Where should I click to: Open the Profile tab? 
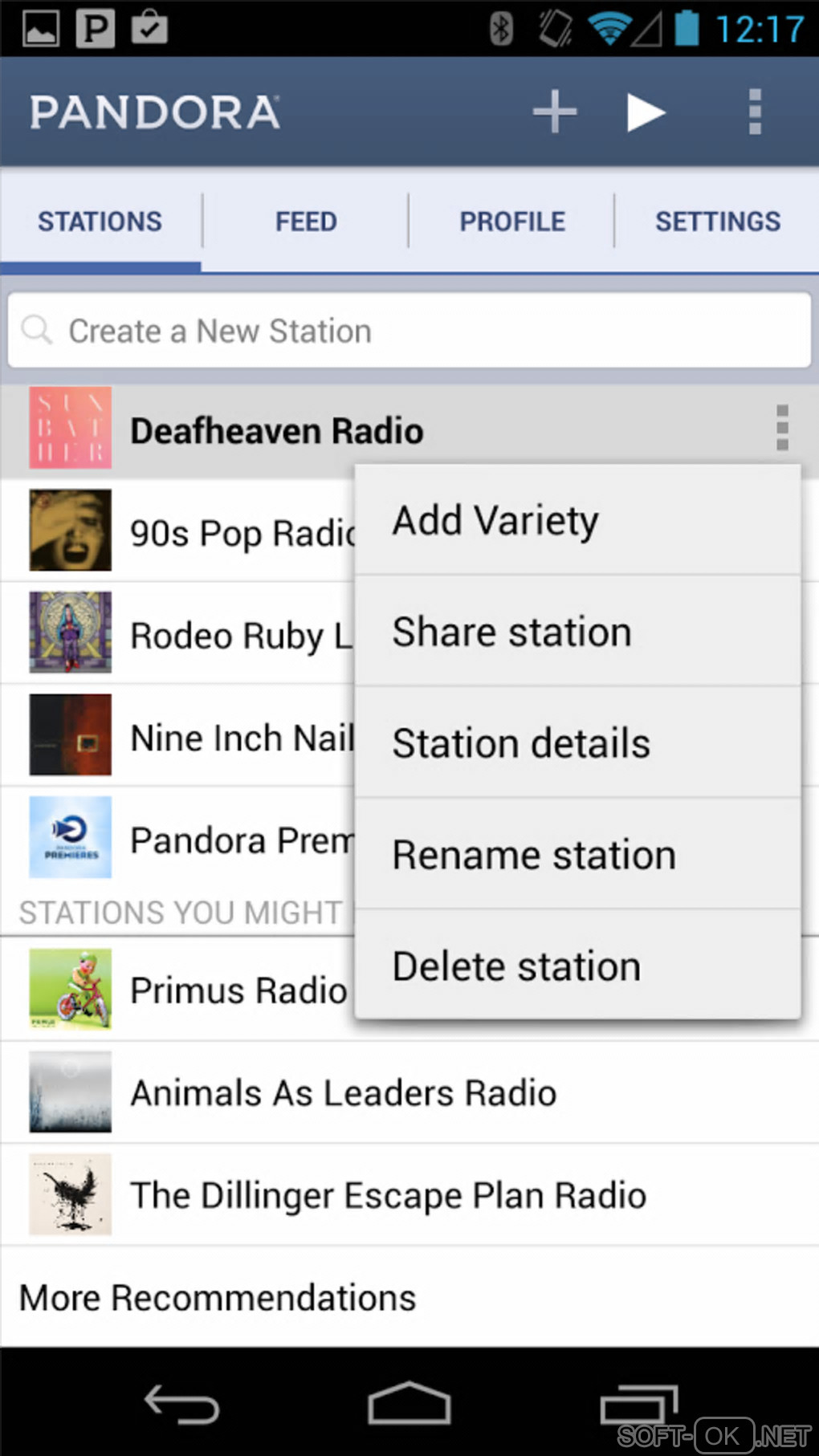pos(511,222)
